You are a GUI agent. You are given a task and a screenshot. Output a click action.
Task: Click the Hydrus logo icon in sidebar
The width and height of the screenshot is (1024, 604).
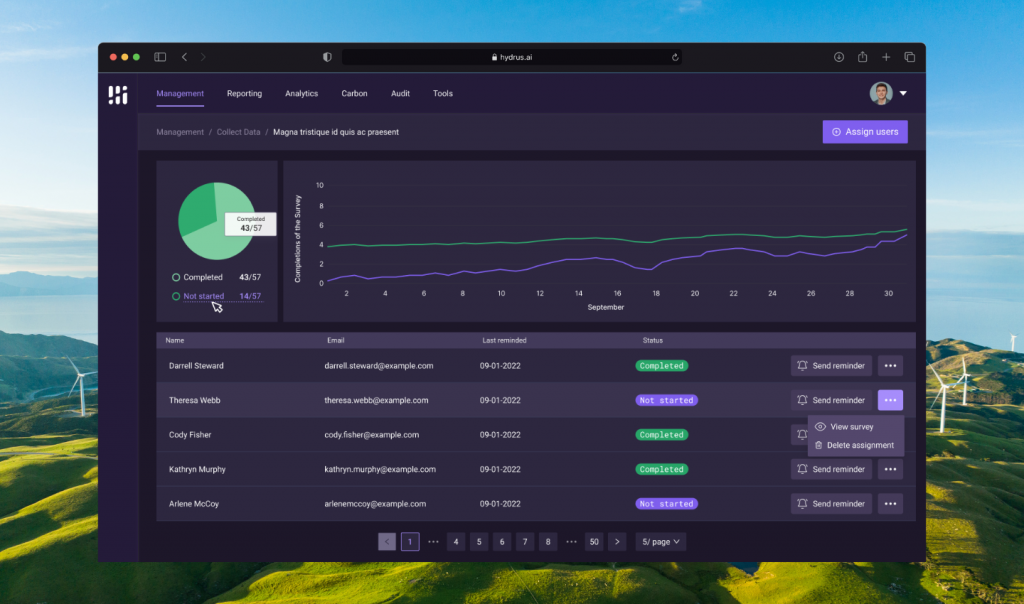click(x=118, y=95)
